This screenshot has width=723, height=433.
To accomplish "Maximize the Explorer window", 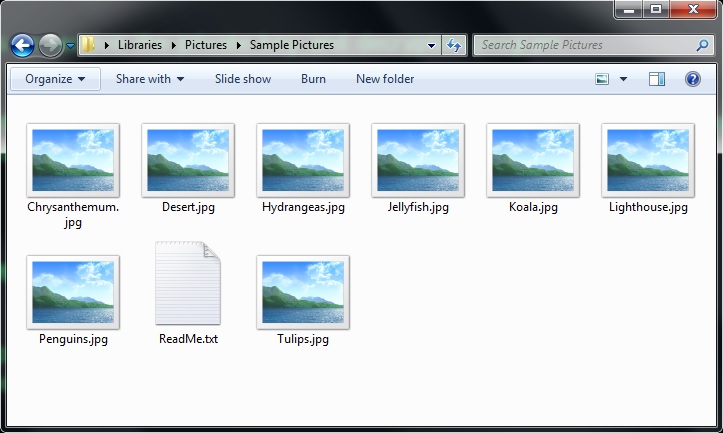I will point(656,9).
